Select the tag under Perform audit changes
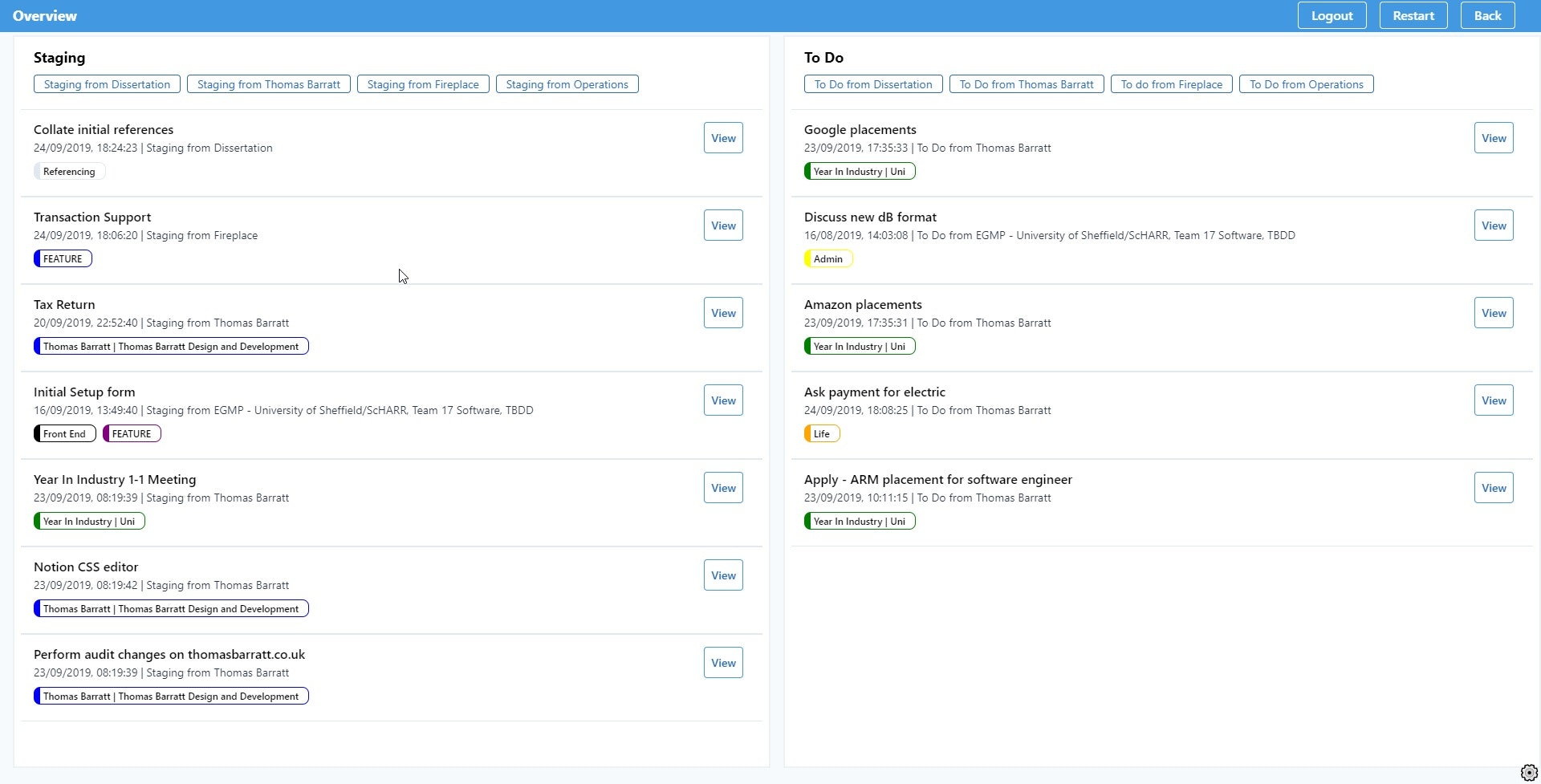The width and height of the screenshot is (1541, 784). [171, 697]
